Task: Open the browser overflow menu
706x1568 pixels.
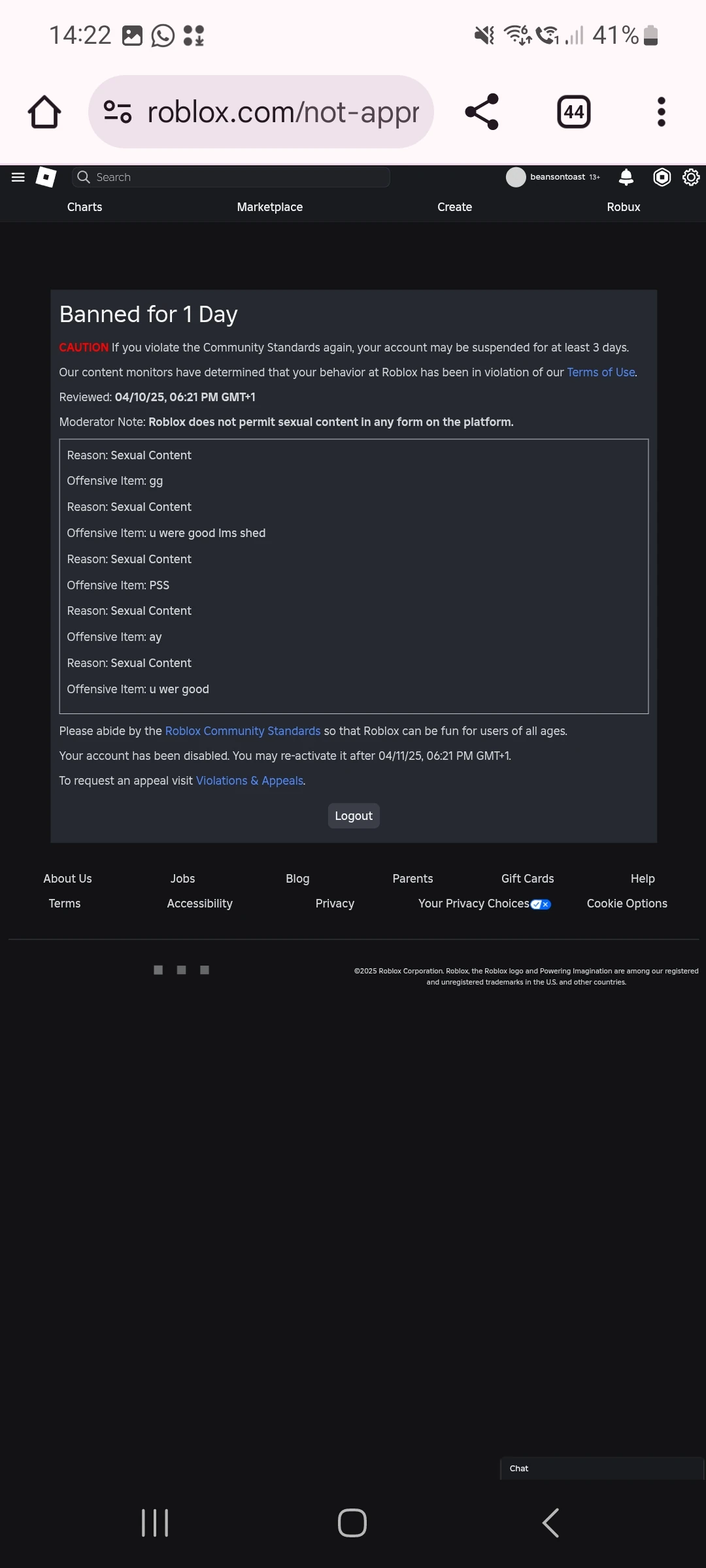Action: [x=660, y=111]
